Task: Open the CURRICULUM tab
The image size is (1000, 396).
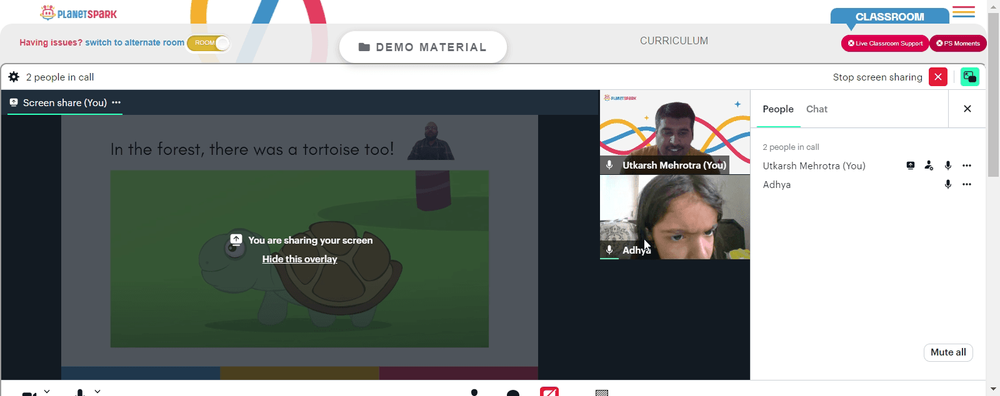Action: coord(674,41)
